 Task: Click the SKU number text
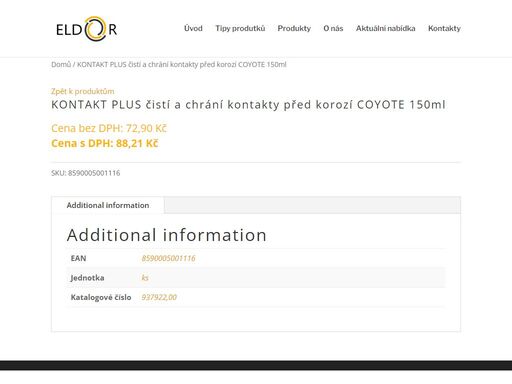86,173
